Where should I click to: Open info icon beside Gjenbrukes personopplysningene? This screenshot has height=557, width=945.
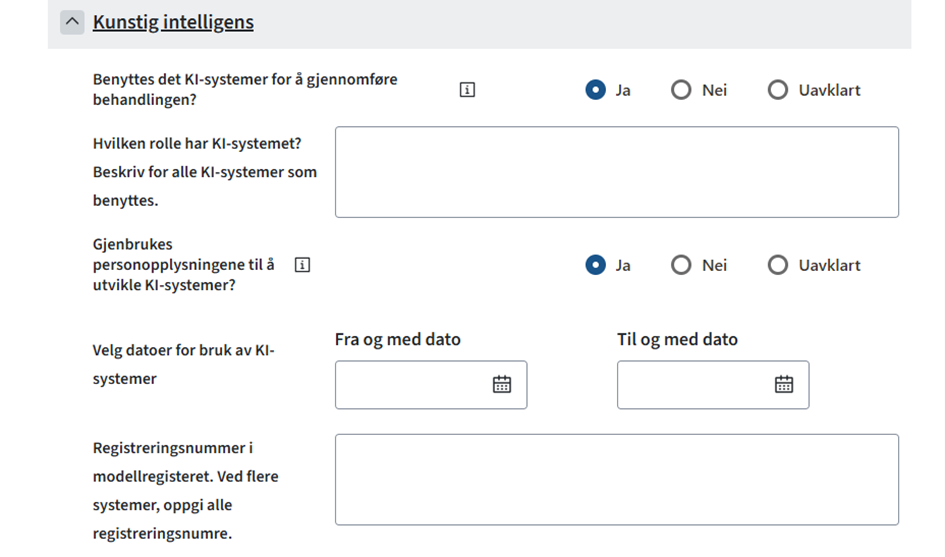click(x=303, y=265)
